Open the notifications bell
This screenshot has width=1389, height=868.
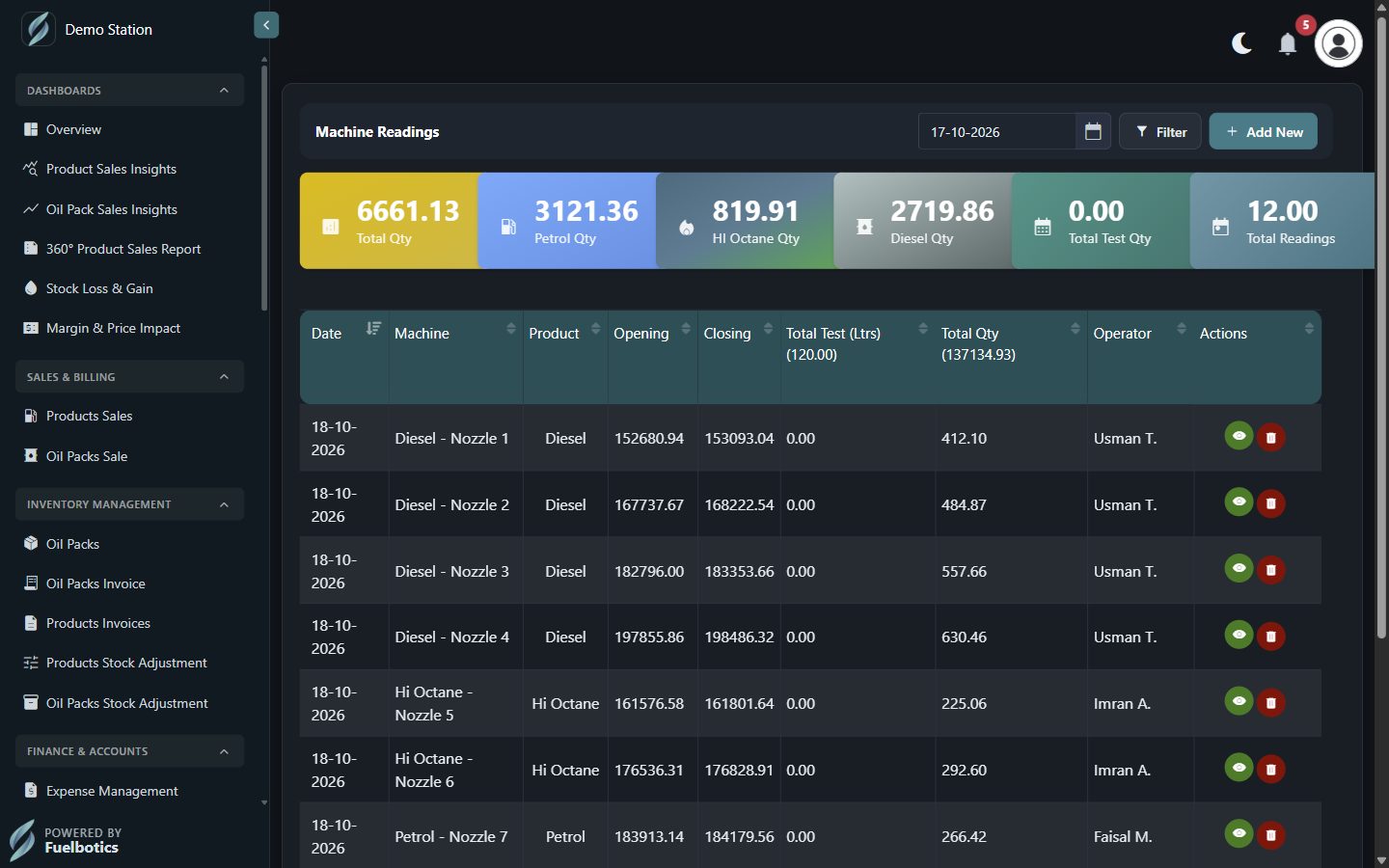pos(1288,43)
